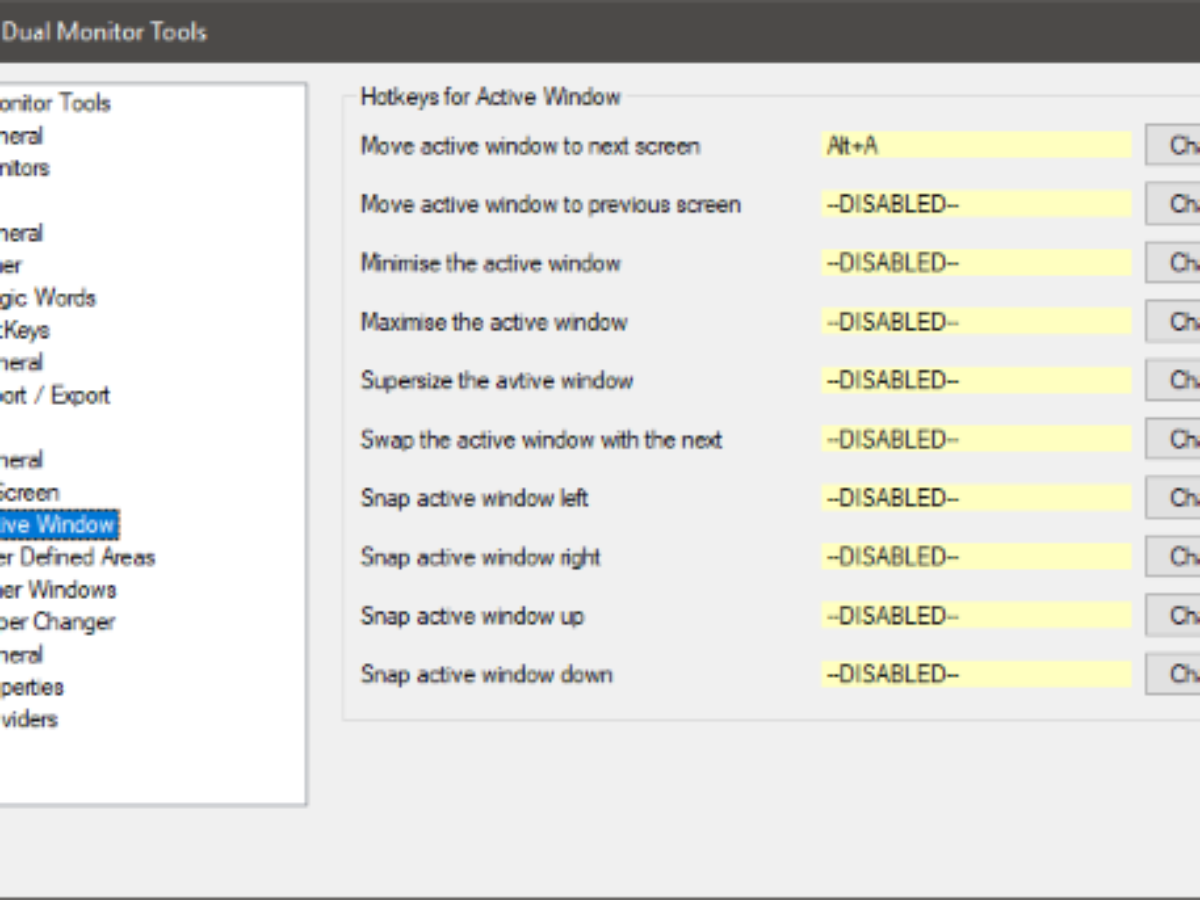Click DISABLED field for Snap active window right
The image size is (1200, 900).
click(x=975, y=557)
